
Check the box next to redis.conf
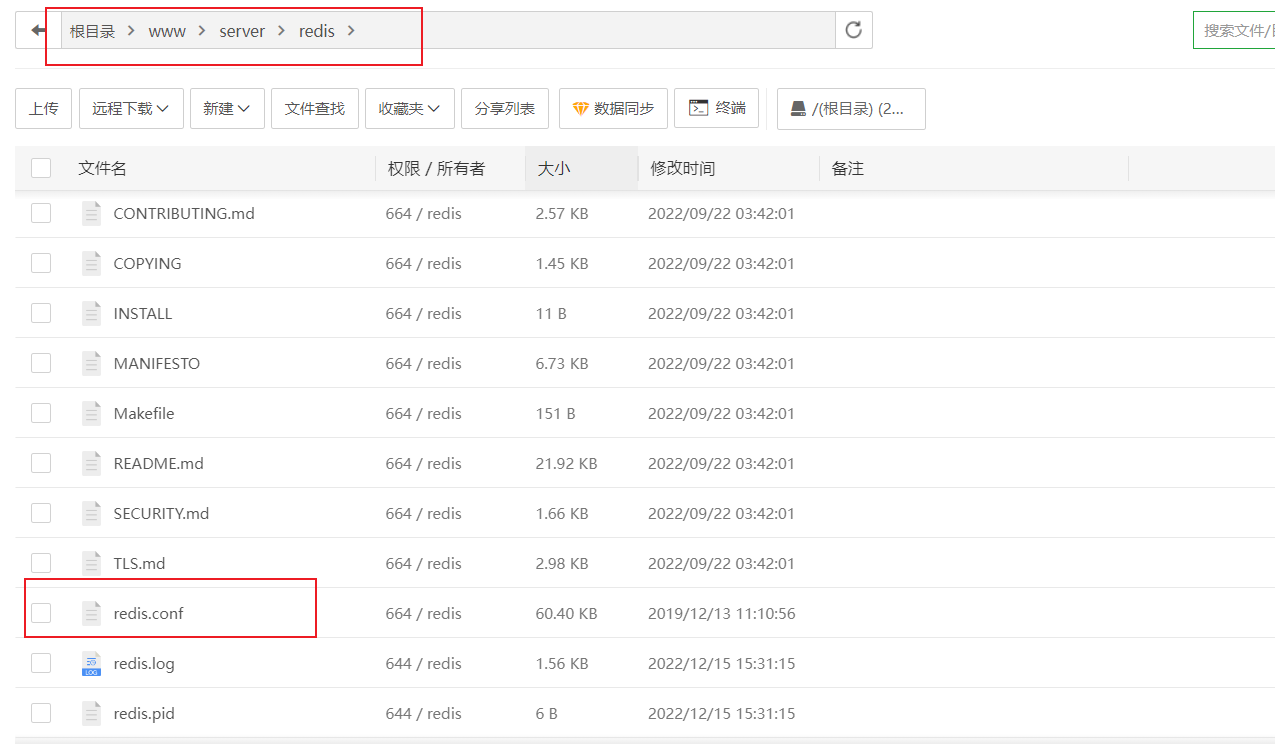pos(41,613)
